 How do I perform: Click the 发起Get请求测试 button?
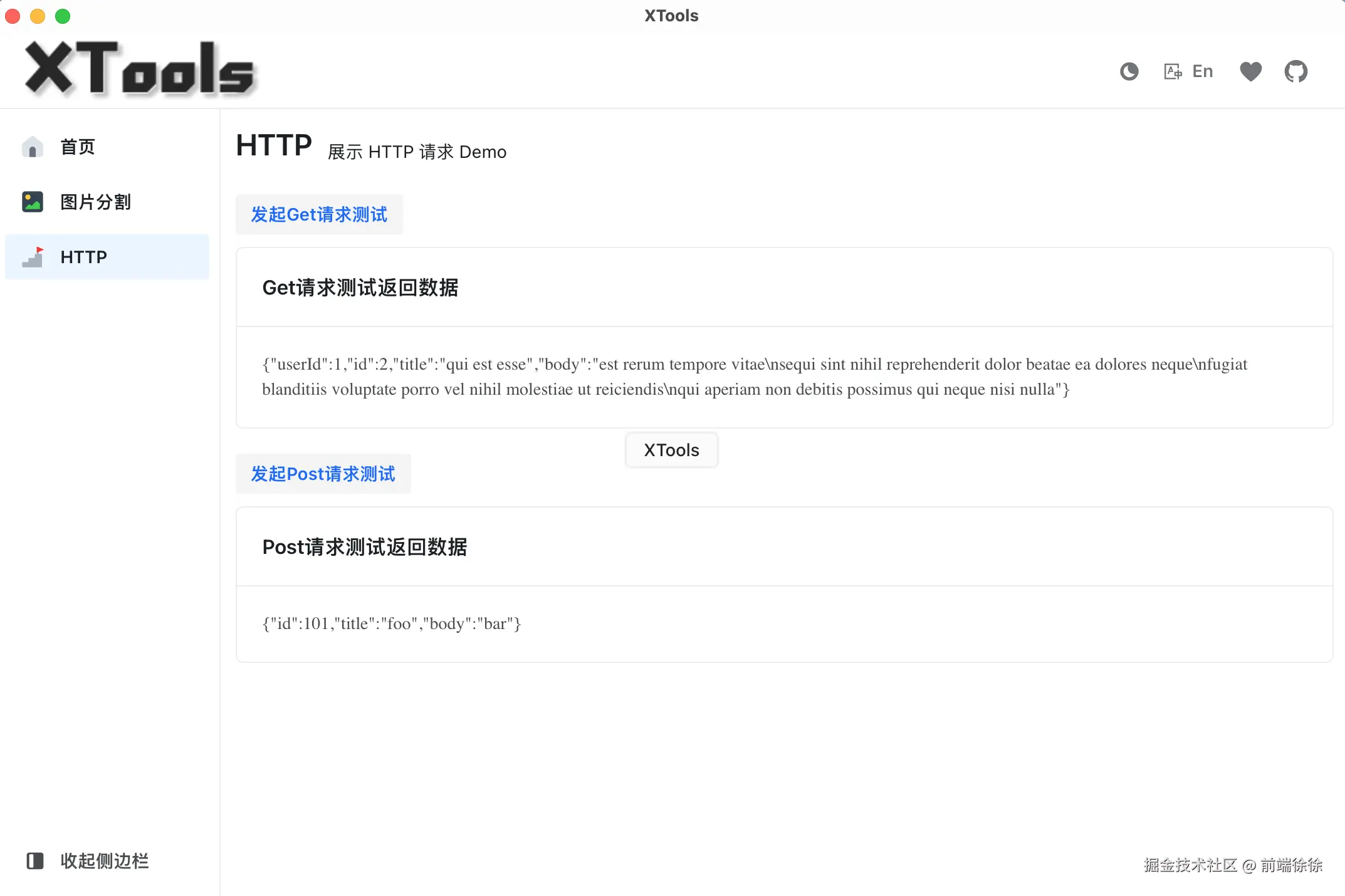click(x=319, y=214)
